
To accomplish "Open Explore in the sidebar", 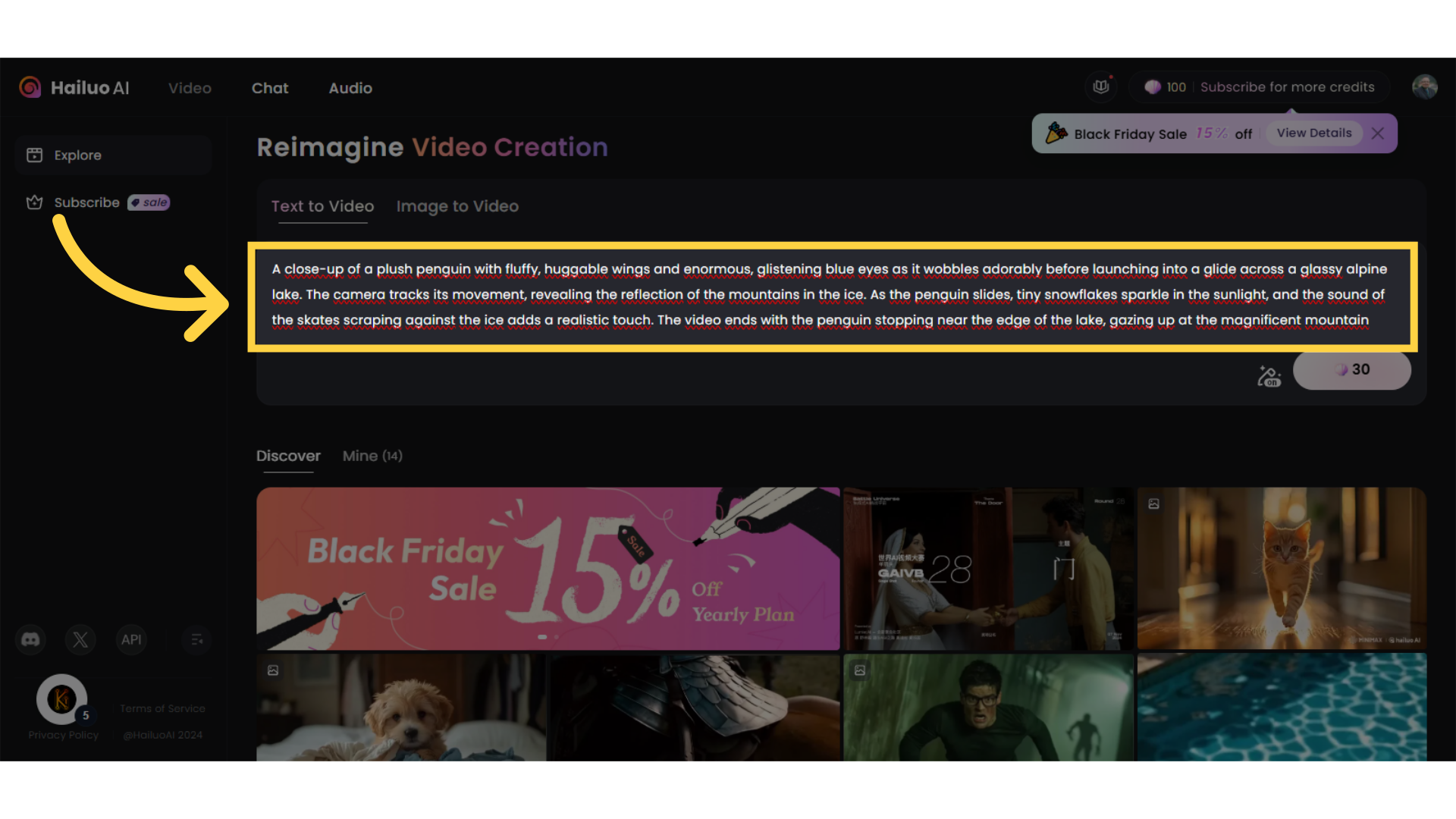I will pyautogui.click(x=112, y=155).
